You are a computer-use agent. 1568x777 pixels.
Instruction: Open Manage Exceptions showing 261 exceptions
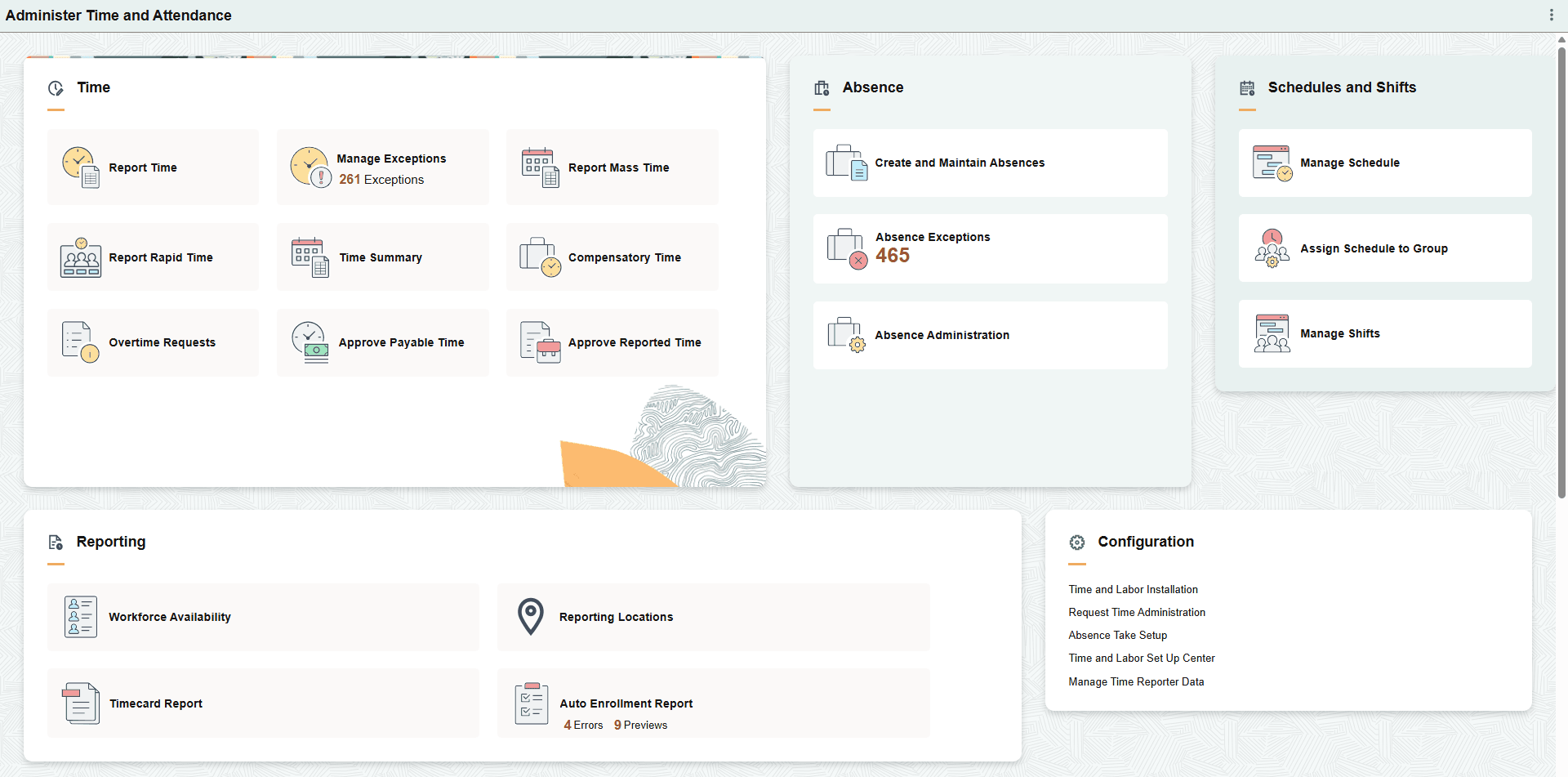(x=382, y=167)
